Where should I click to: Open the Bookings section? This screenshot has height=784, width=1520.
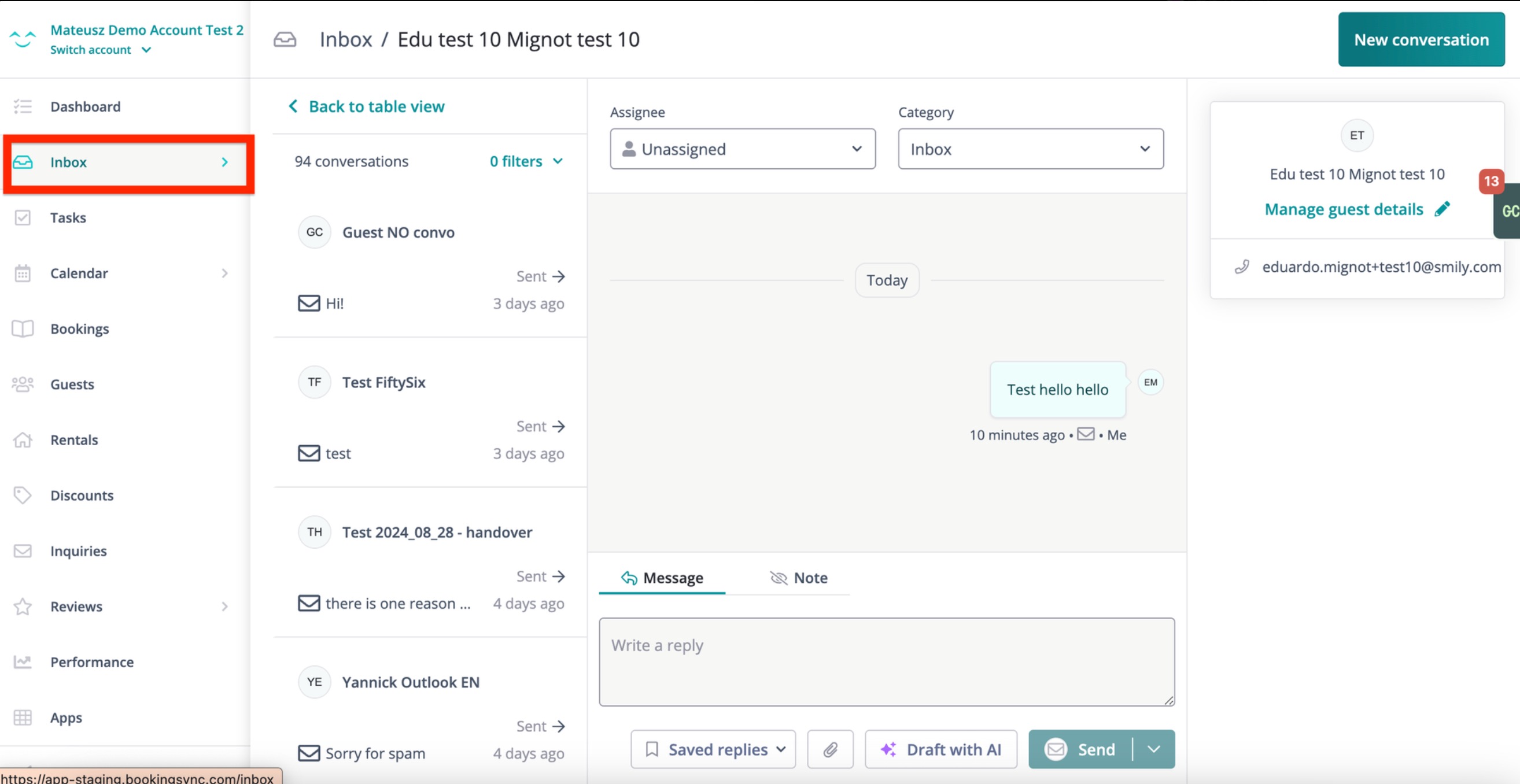point(79,328)
